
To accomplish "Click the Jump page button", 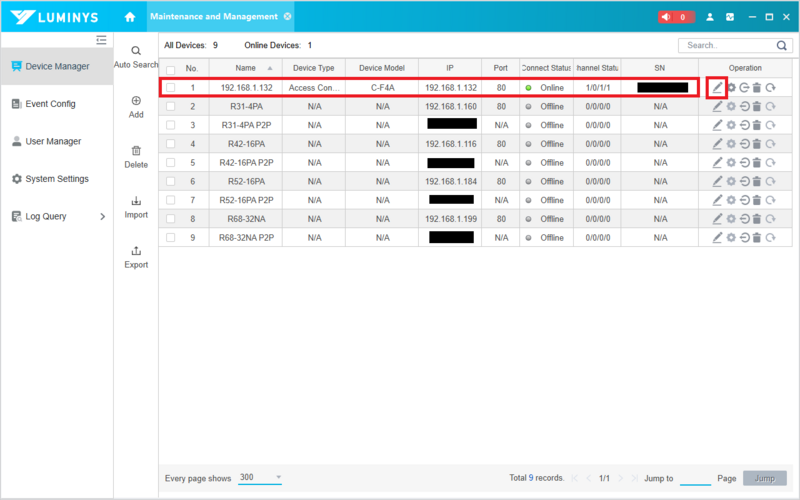I will pyautogui.click(x=764, y=478).
